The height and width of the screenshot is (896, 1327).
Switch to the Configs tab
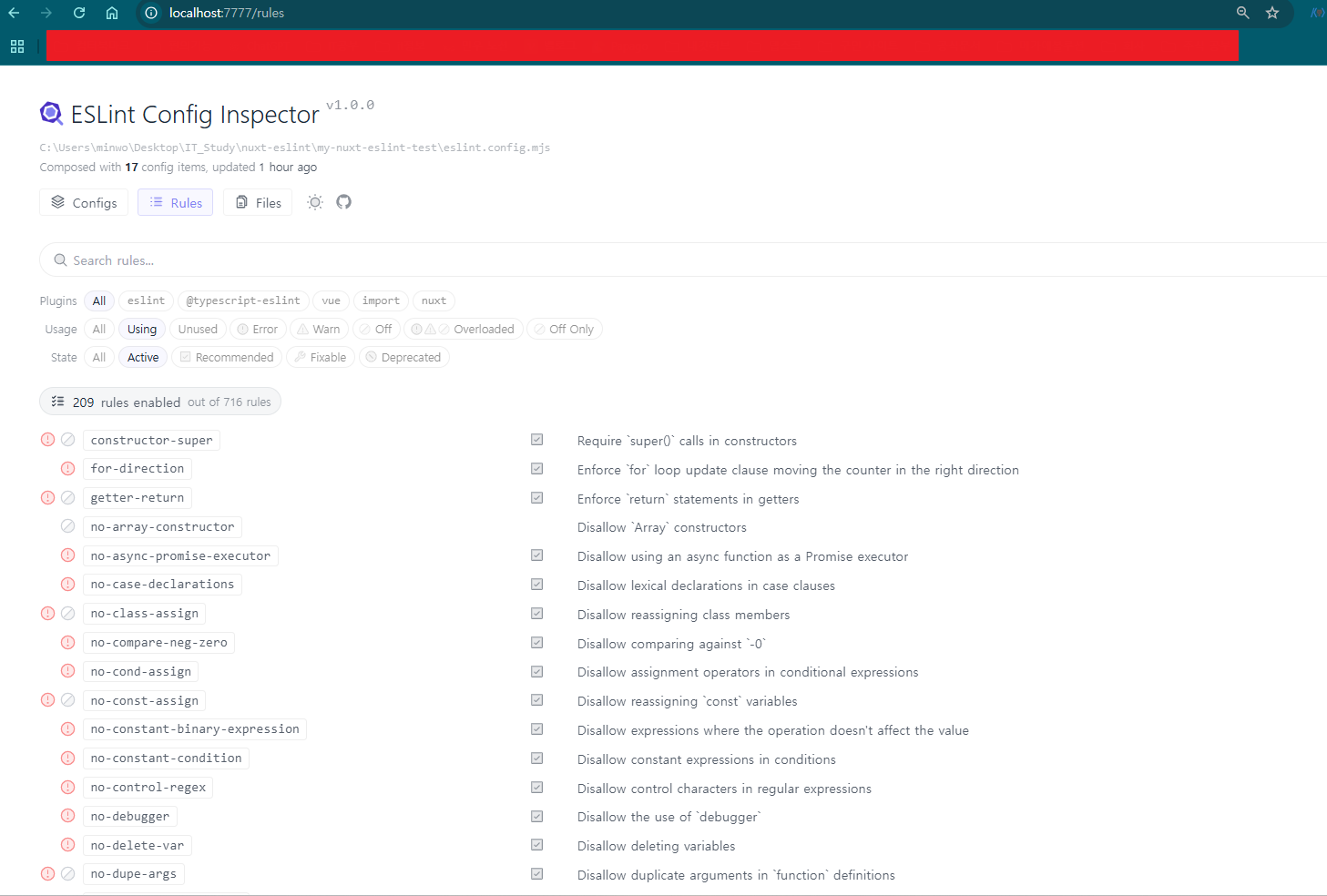[x=84, y=202]
